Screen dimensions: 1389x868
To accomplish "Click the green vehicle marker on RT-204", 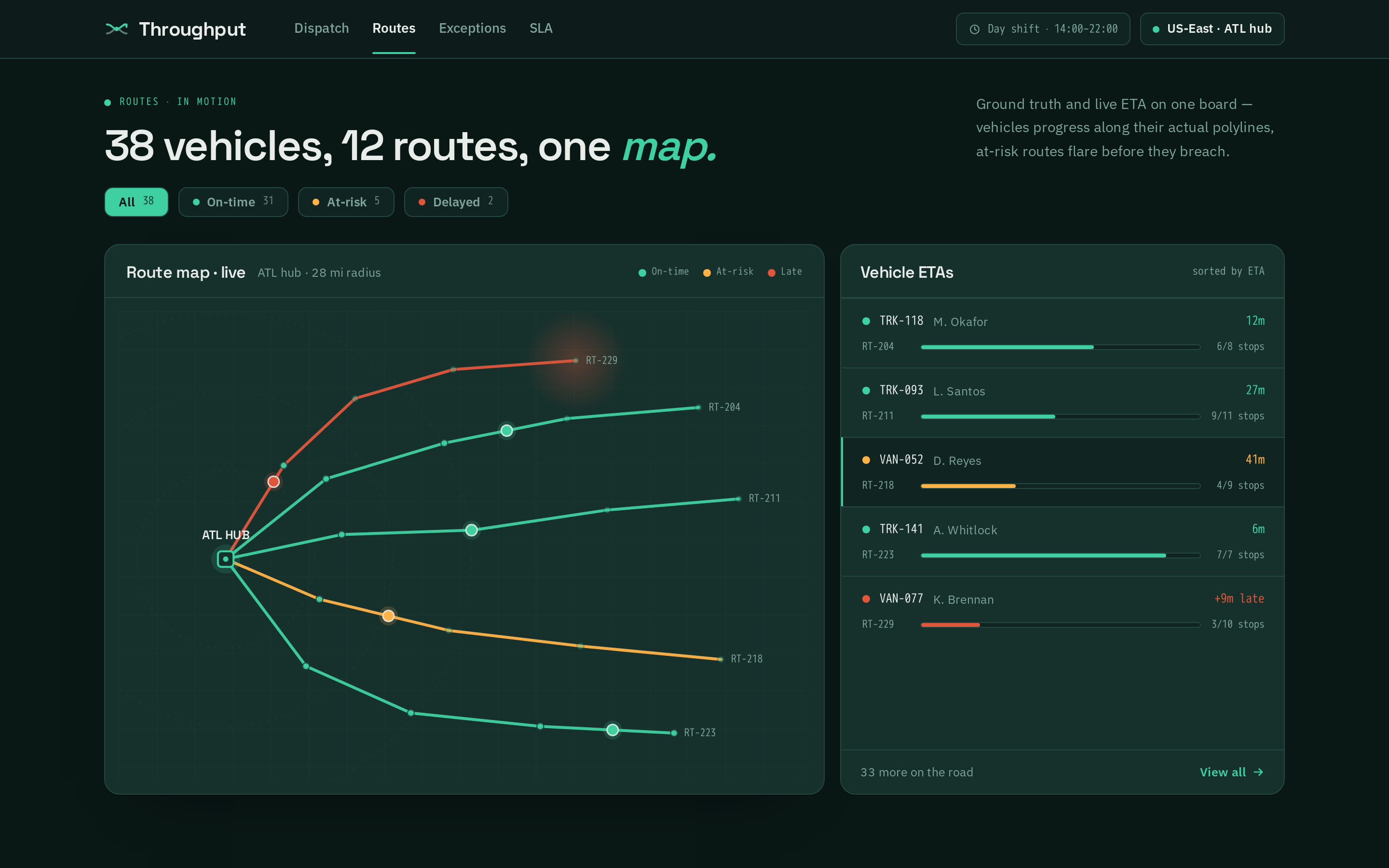I will tap(506, 431).
